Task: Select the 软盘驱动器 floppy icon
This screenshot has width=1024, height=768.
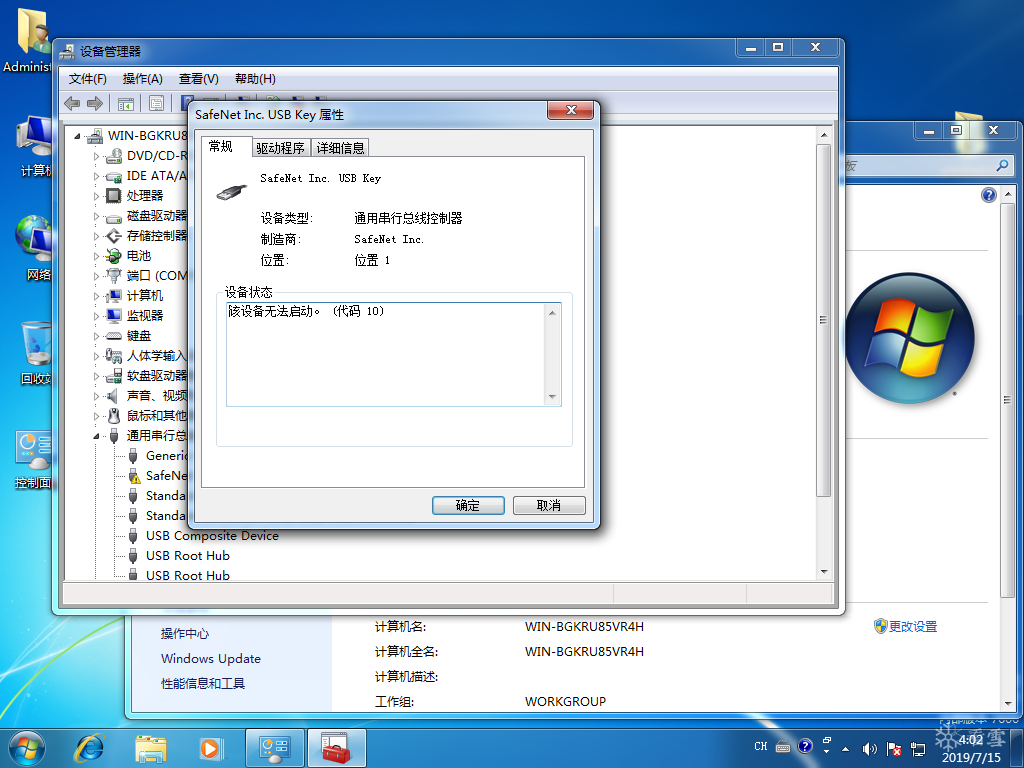Action: click(x=114, y=376)
